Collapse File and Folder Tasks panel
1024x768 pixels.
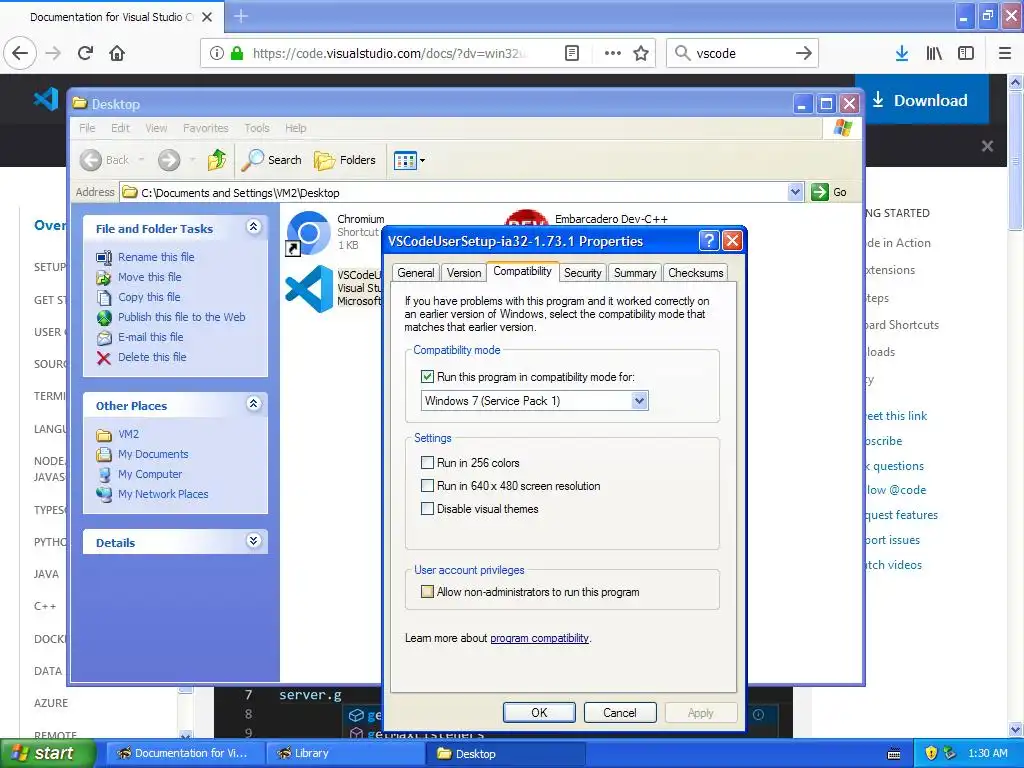[x=253, y=227]
